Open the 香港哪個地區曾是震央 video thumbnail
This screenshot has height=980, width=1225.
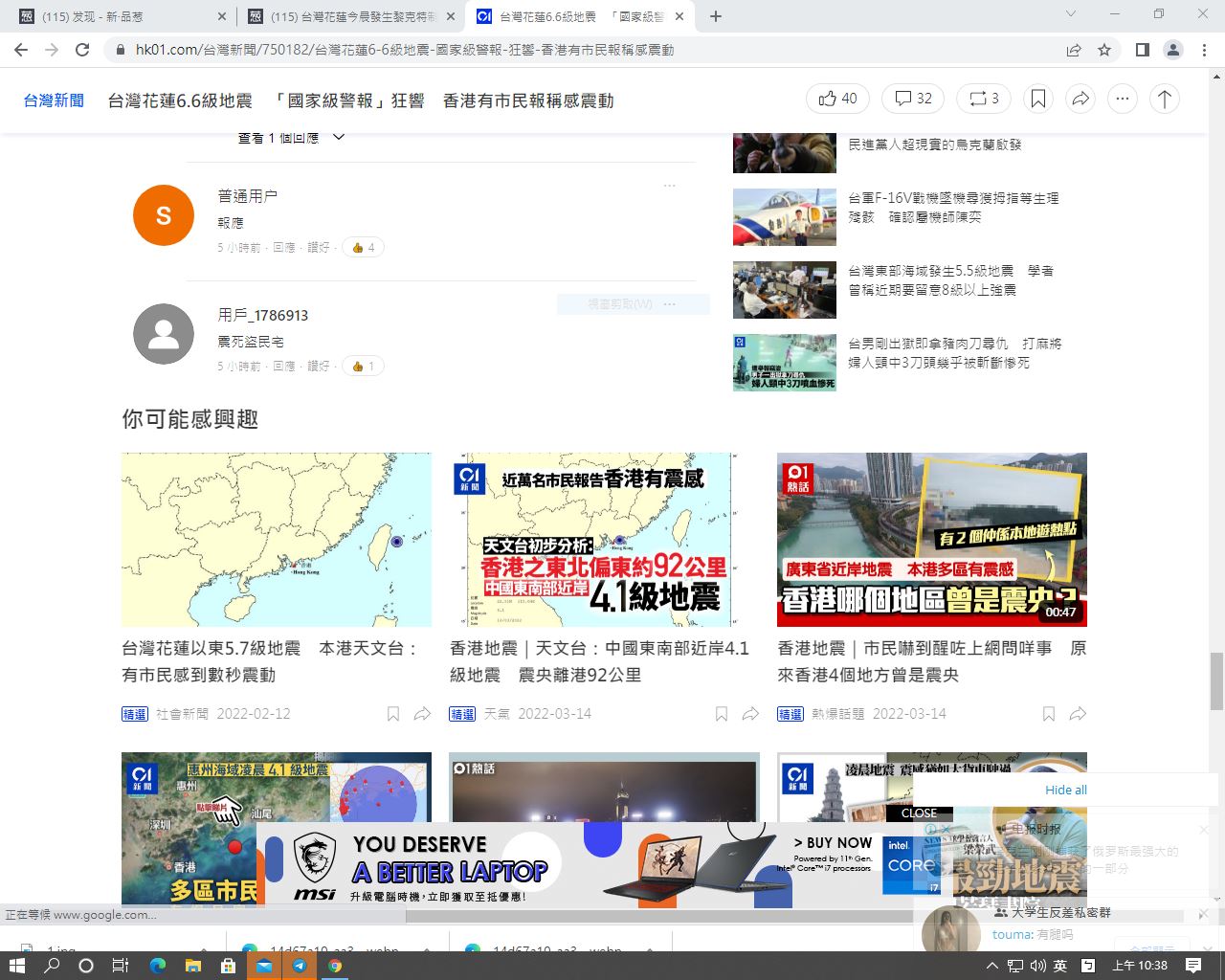click(932, 540)
